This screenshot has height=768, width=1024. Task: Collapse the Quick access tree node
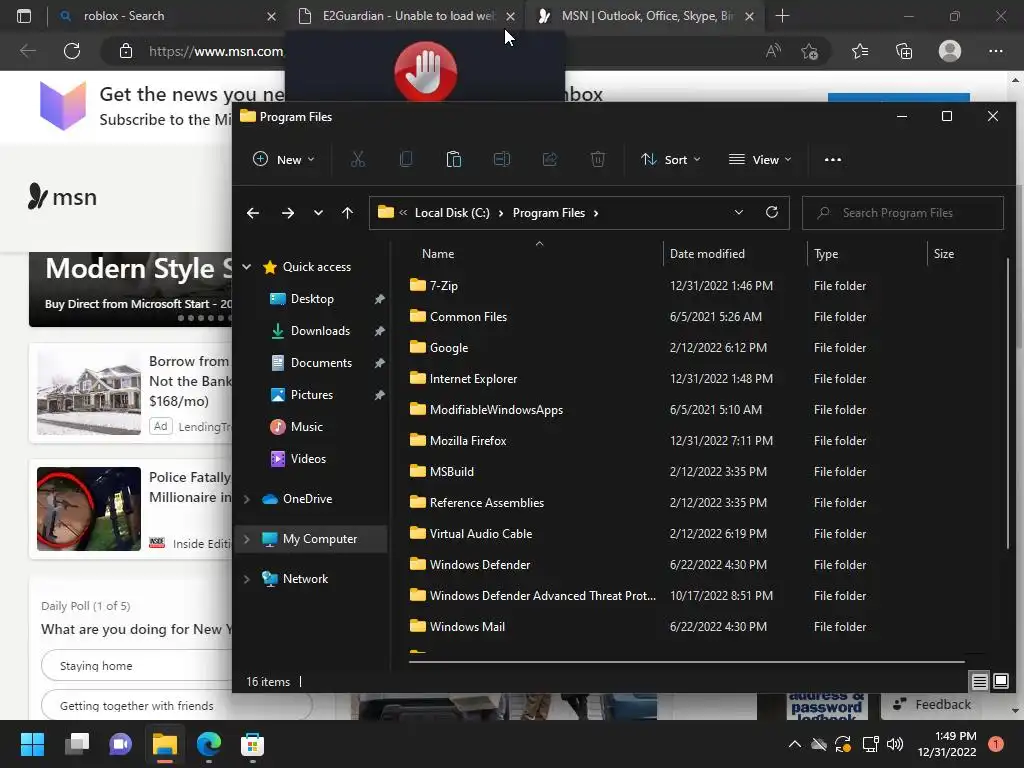[x=247, y=266]
